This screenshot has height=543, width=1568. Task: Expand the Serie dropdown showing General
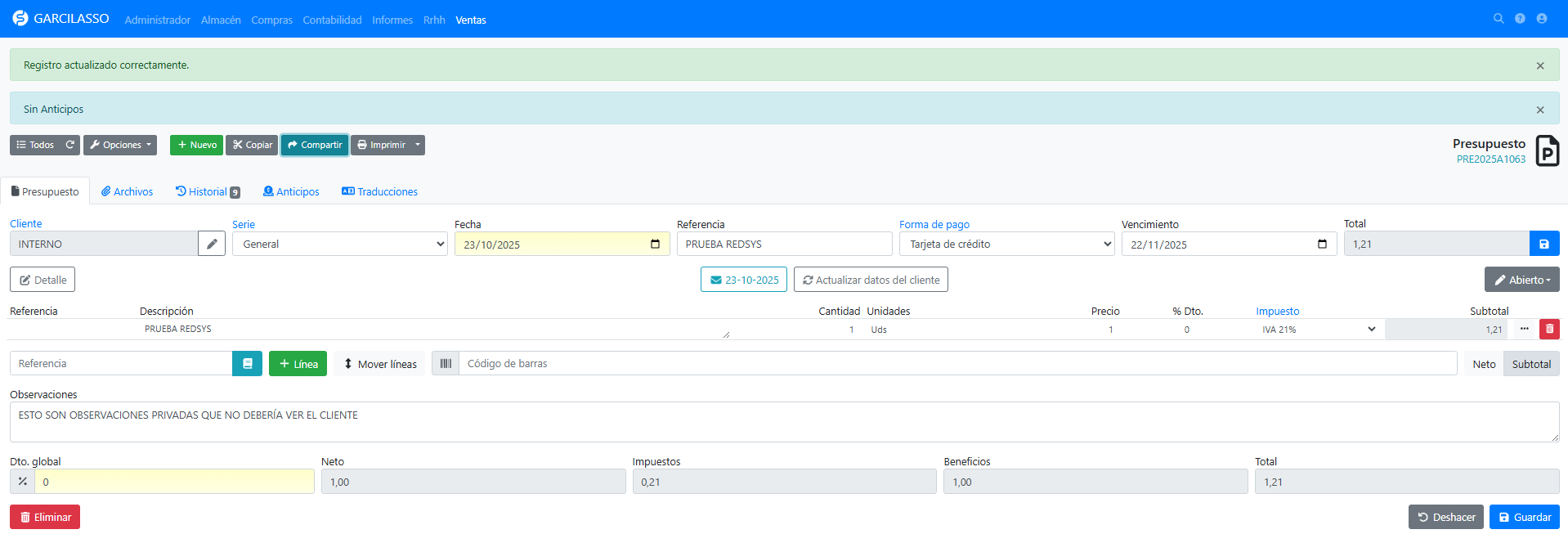click(339, 244)
